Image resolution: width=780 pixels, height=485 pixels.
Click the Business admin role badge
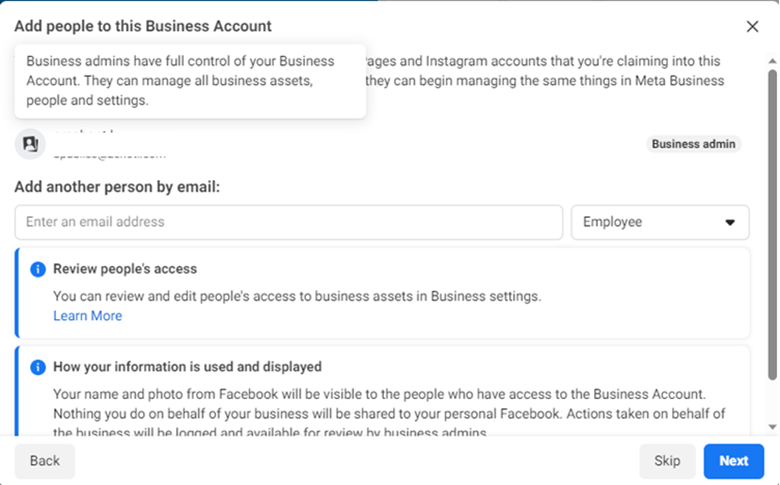click(x=693, y=144)
